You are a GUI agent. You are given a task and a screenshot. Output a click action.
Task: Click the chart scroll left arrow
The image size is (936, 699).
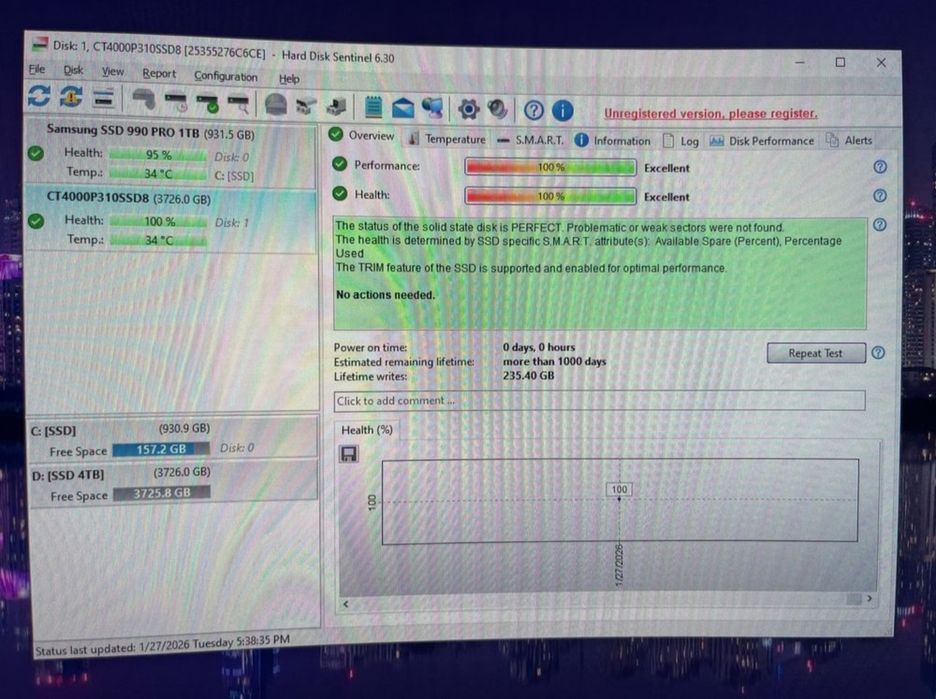[x=346, y=603]
